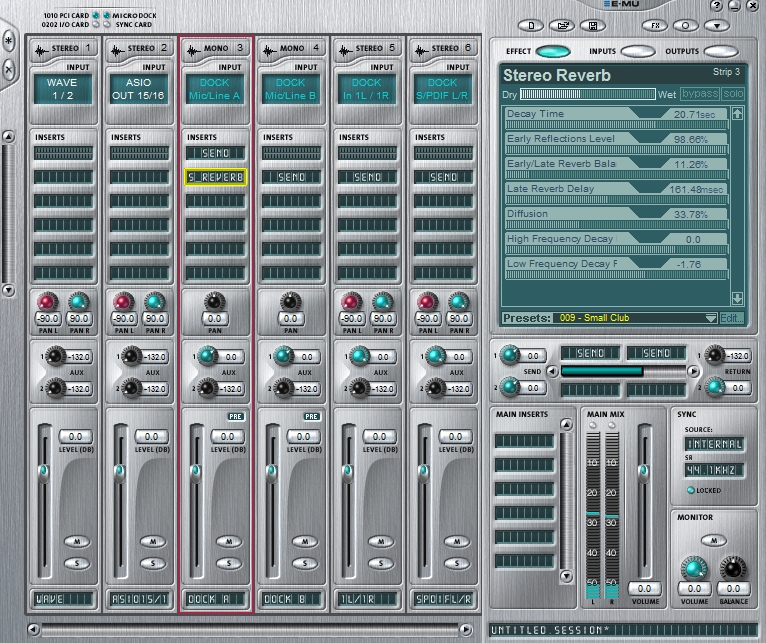Select SEND insert on strip 6
Image resolution: width=766 pixels, height=643 pixels.
click(x=443, y=177)
